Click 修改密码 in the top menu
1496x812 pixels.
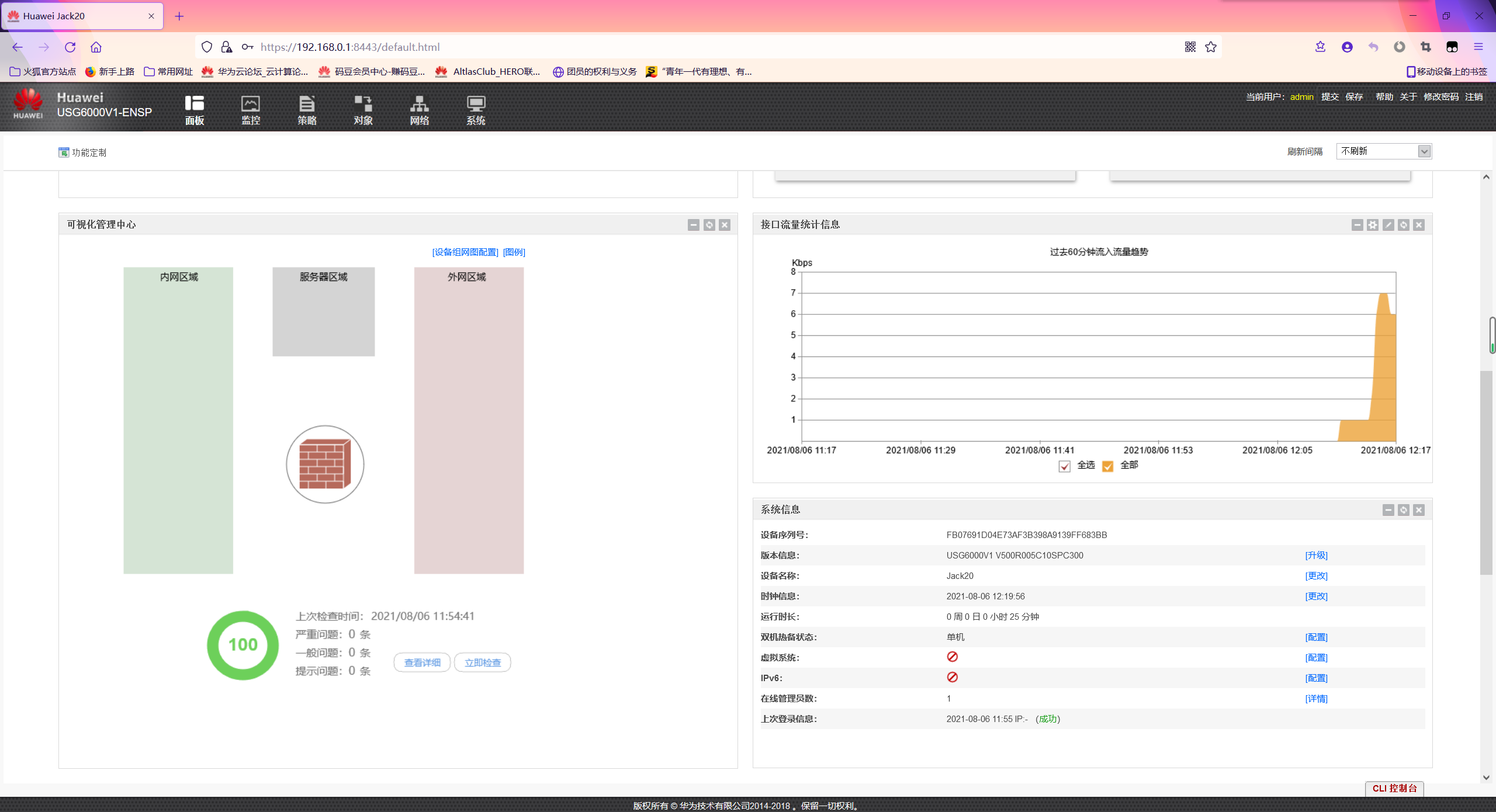pos(1440,97)
